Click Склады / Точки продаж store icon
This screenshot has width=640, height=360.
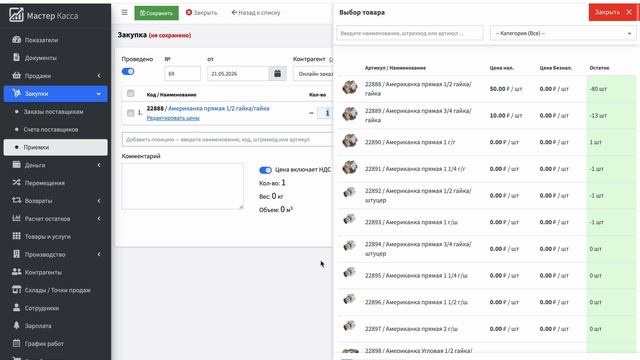coord(16,290)
